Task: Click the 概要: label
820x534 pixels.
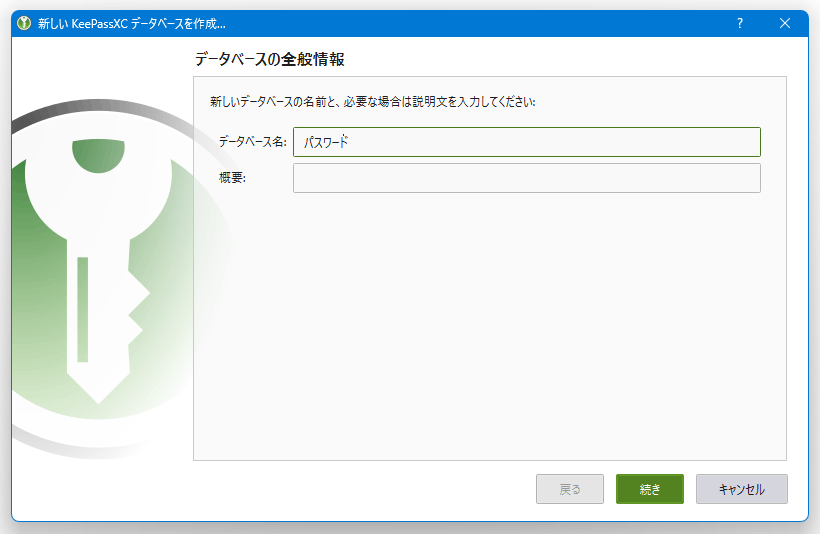Action: (232, 178)
